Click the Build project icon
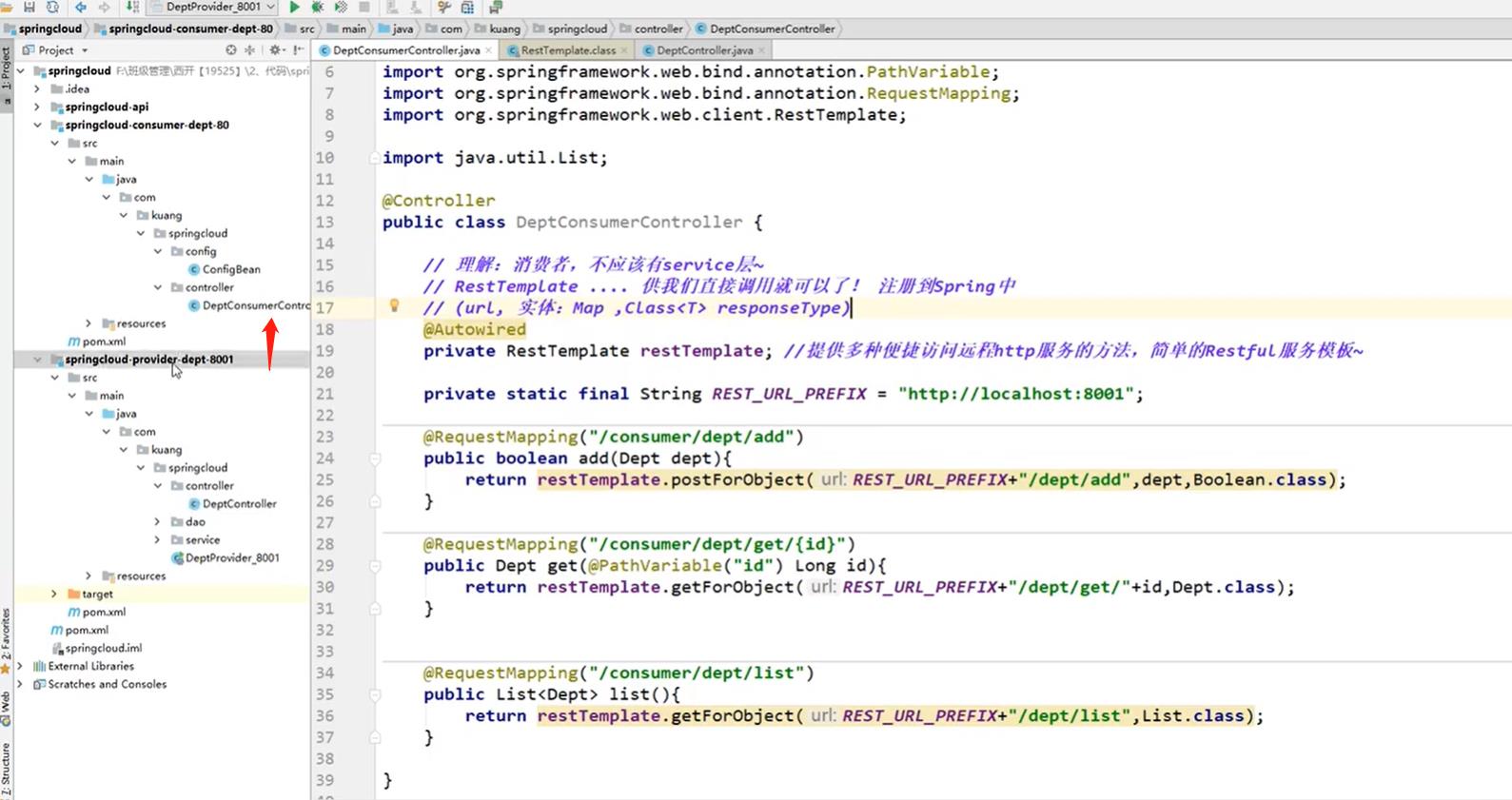Viewport: 1512px width, 800px height. coord(132,7)
